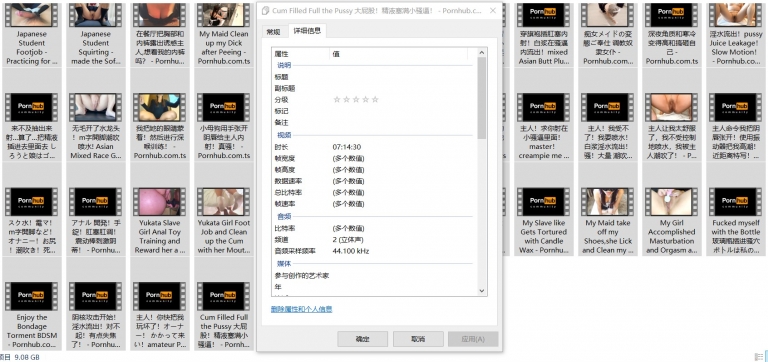Switch to the 常规 tab

click(273, 31)
